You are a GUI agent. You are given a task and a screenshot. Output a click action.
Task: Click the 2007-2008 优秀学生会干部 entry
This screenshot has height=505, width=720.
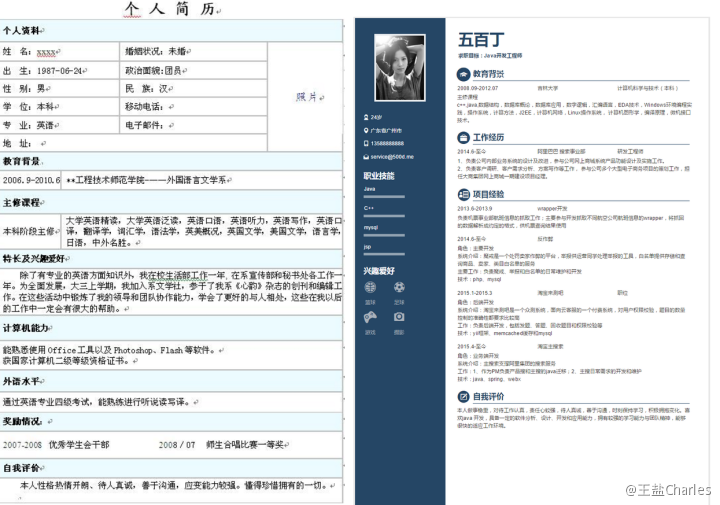pos(56,445)
